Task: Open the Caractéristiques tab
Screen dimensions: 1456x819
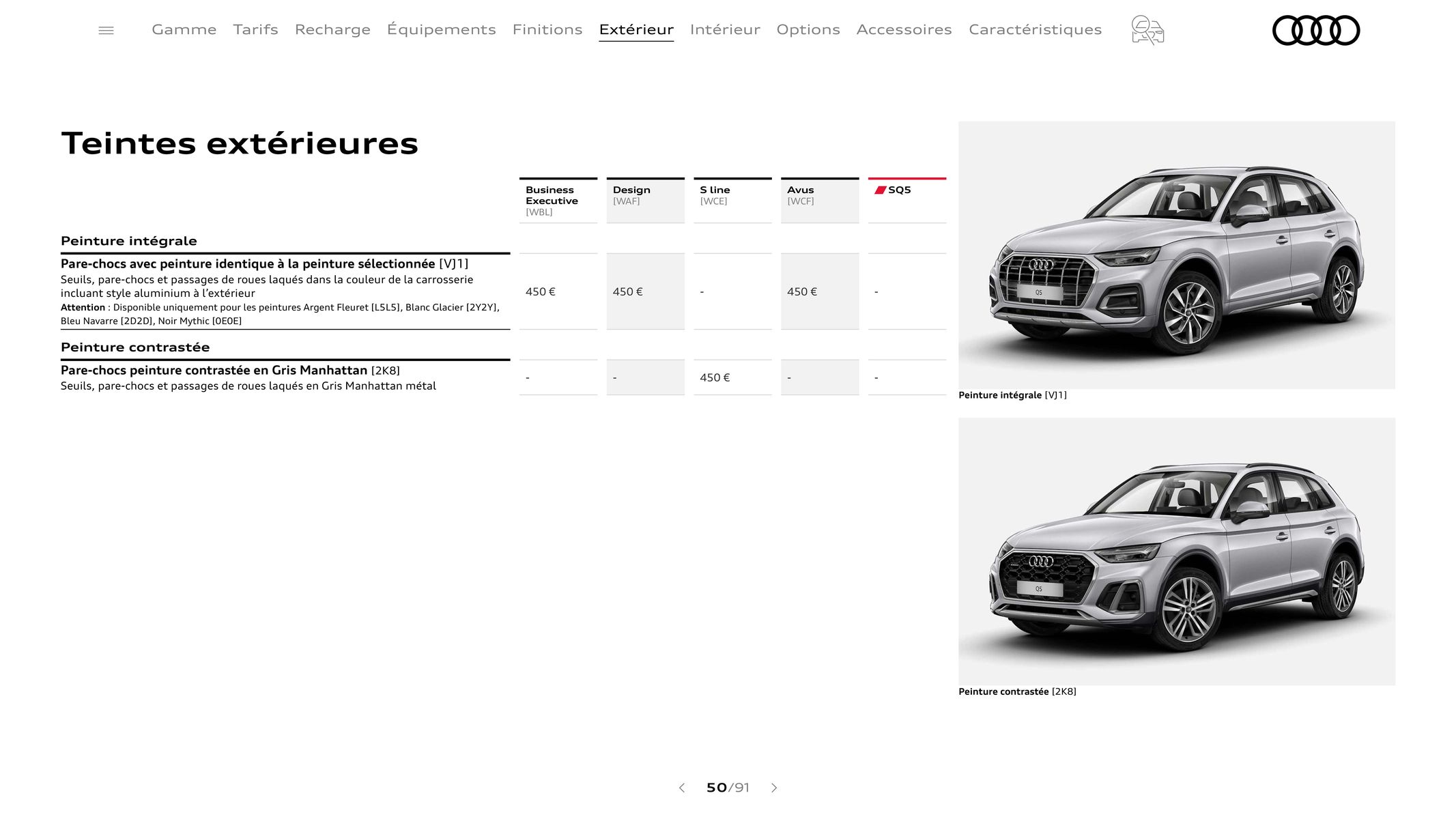Action: click(1035, 30)
